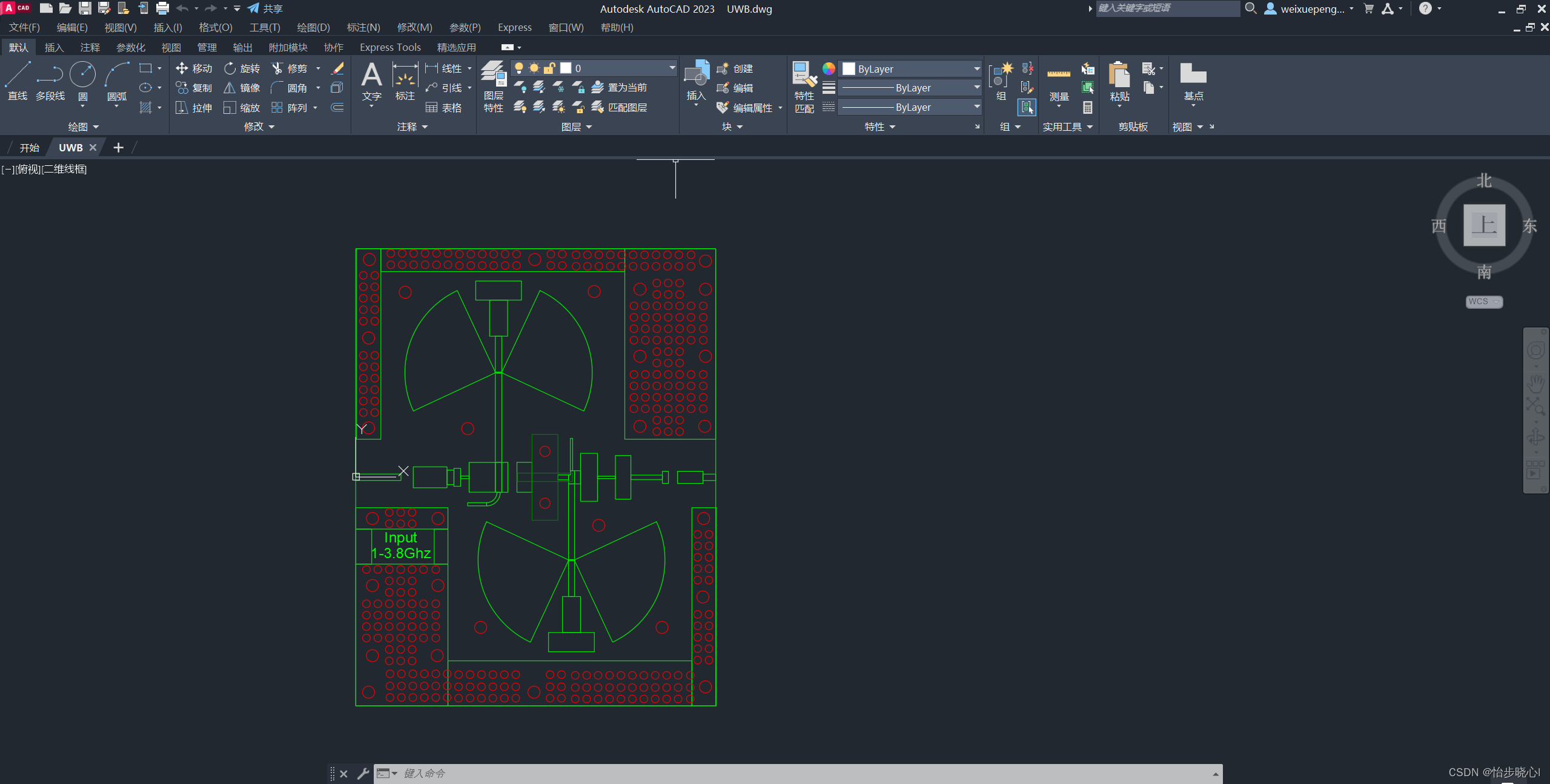The width and height of the screenshot is (1550, 784).
Task: Expand the Draw (绘图) panel
Action: point(83,127)
